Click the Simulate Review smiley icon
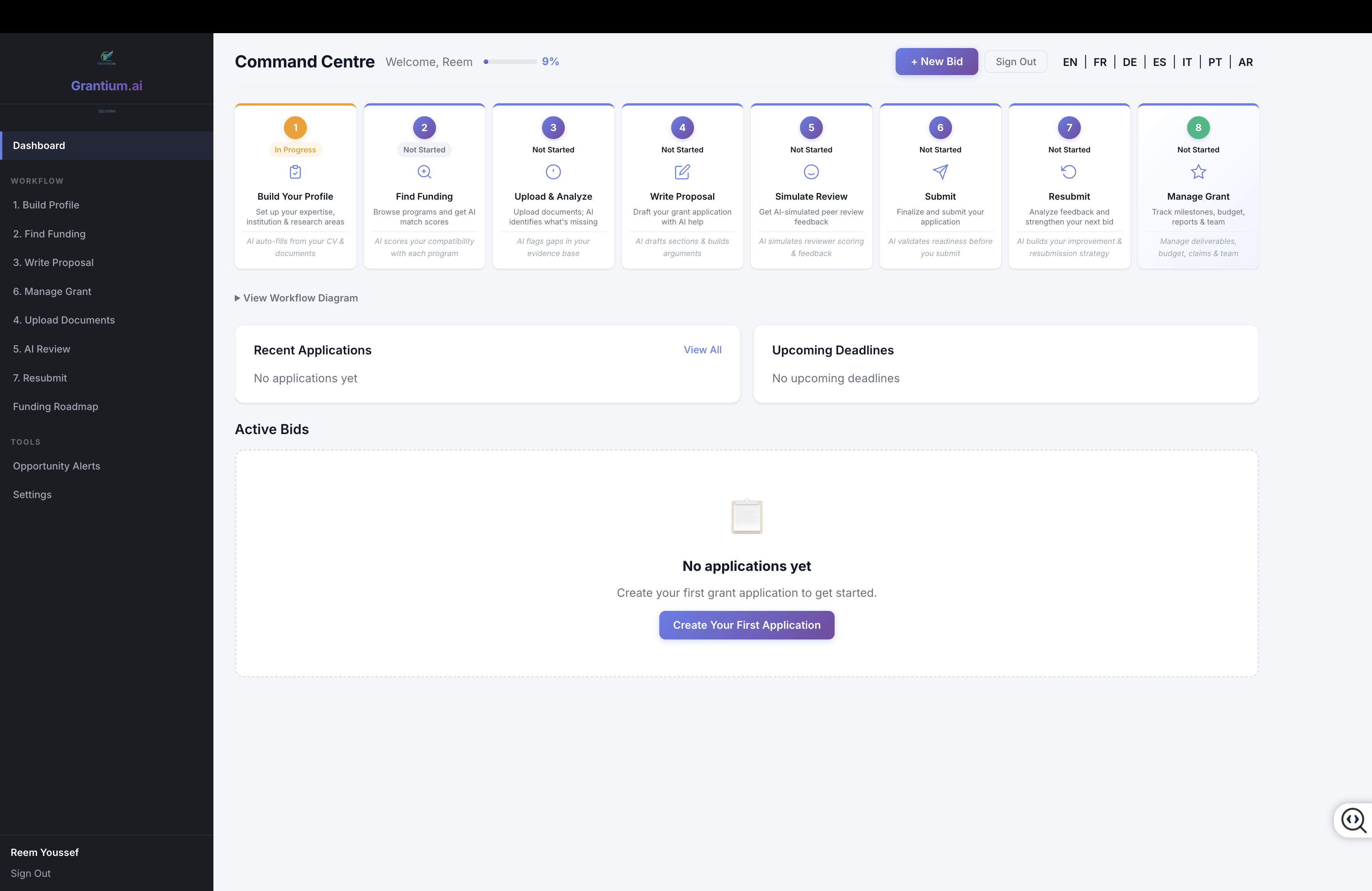 811,172
